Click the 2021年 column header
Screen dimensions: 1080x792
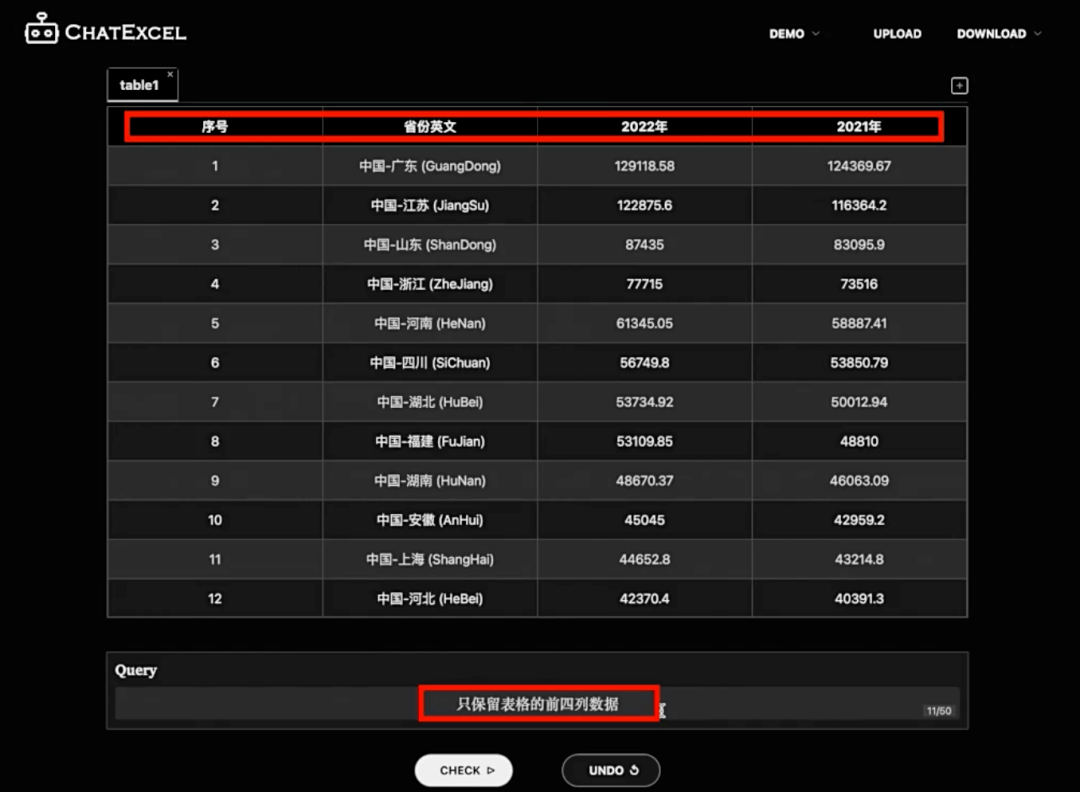(x=859, y=127)
